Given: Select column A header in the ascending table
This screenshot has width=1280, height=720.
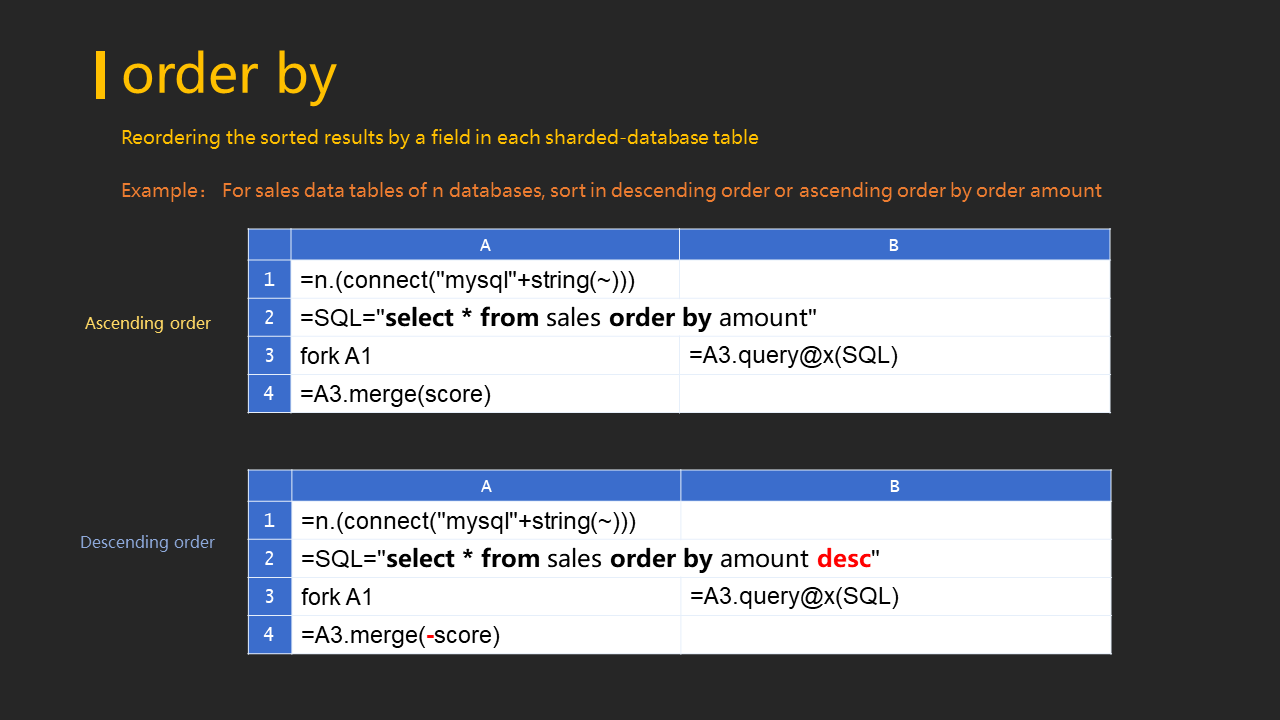Looking at the screenshot, I should [x=485, y=245].
